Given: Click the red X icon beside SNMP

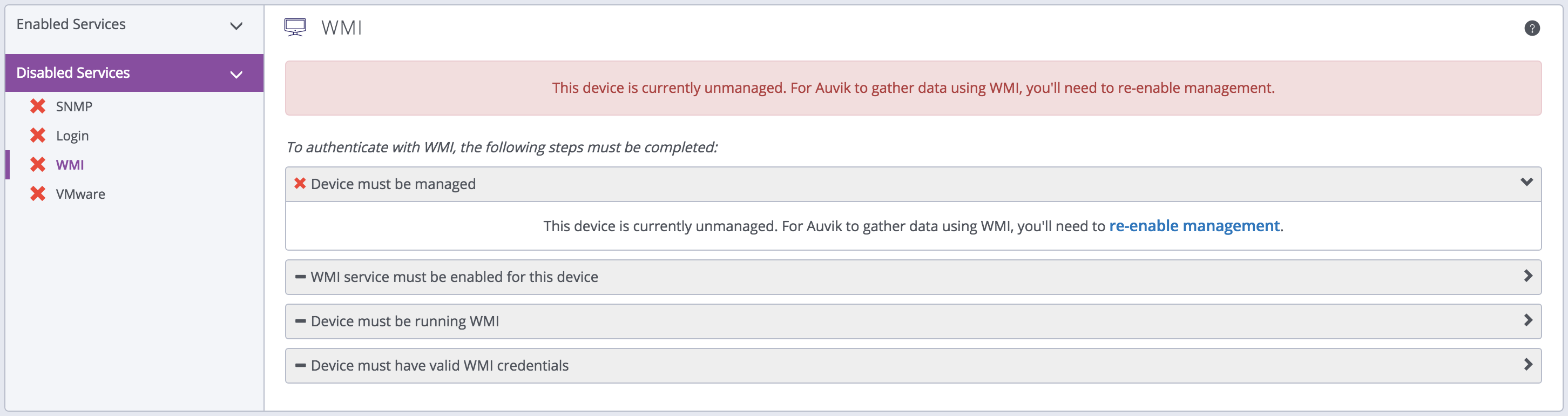Looking at the screenshot, I should [x=38, y=105].
